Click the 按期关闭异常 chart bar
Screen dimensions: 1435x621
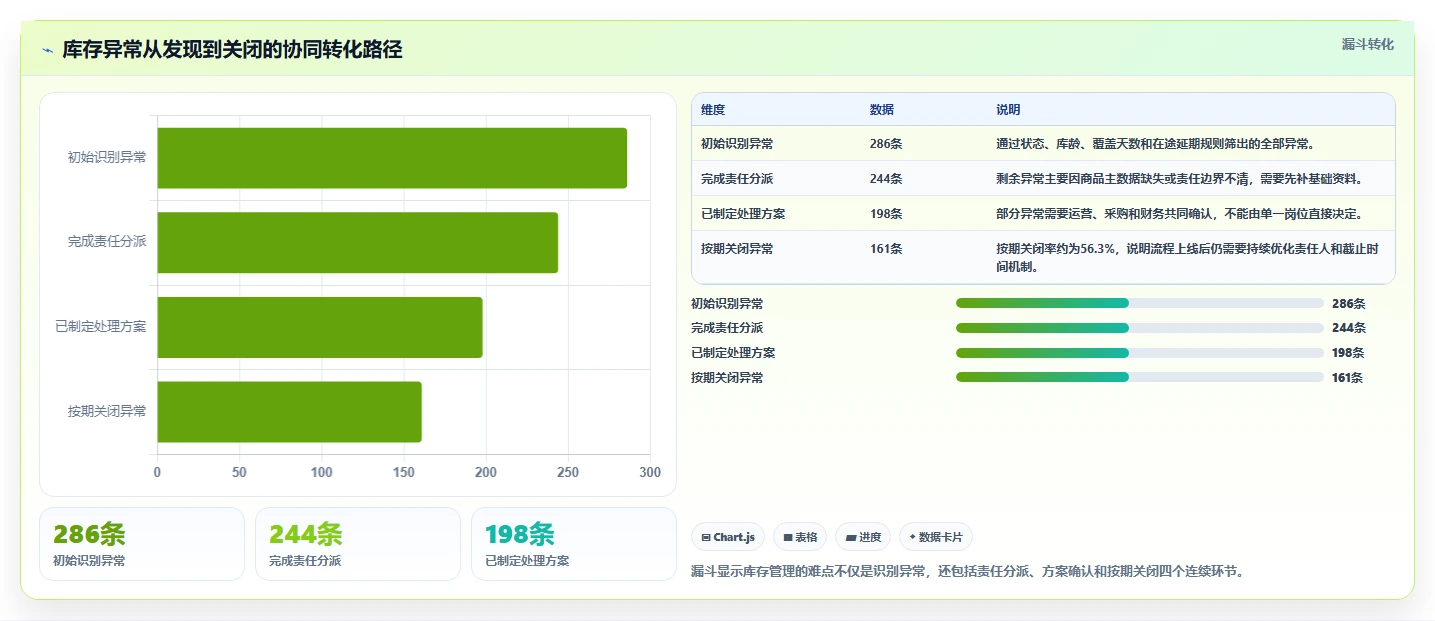(x=289, y=411)
